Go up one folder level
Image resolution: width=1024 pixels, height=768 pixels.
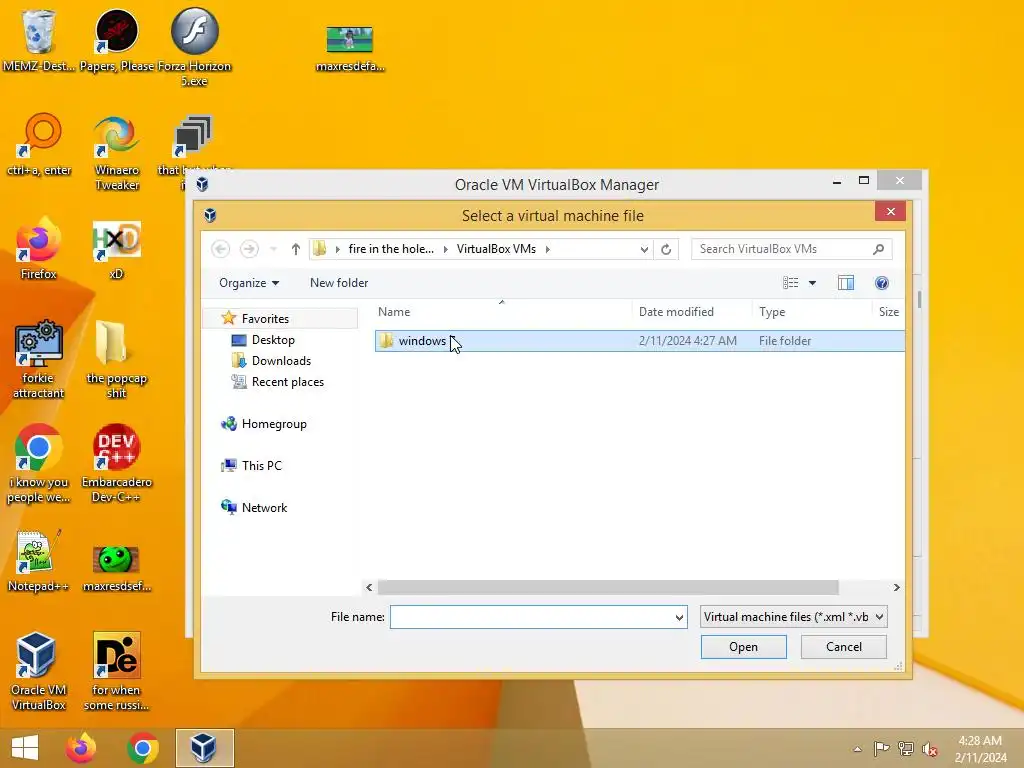click(x=296, y=249)
